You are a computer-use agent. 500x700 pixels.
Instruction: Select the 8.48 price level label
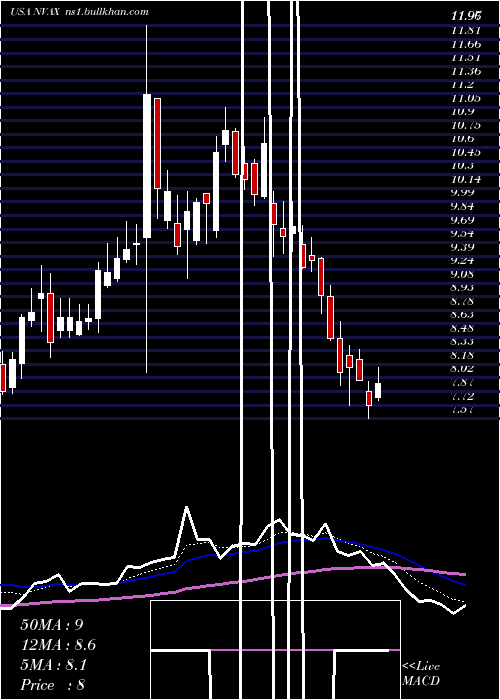point(464,328)
